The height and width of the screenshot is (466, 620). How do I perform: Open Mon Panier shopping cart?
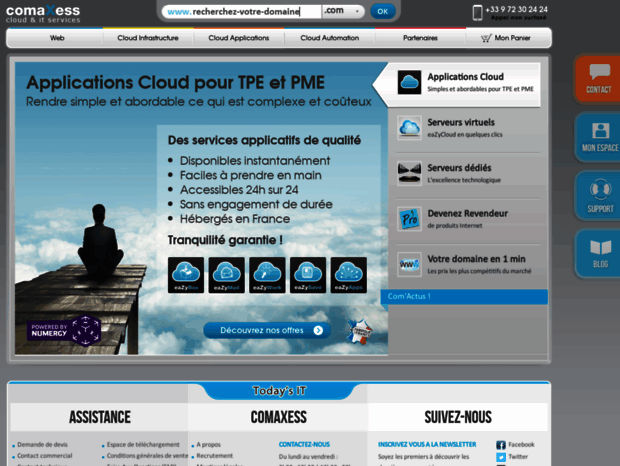pyautogui.click(x=507, y=38)
